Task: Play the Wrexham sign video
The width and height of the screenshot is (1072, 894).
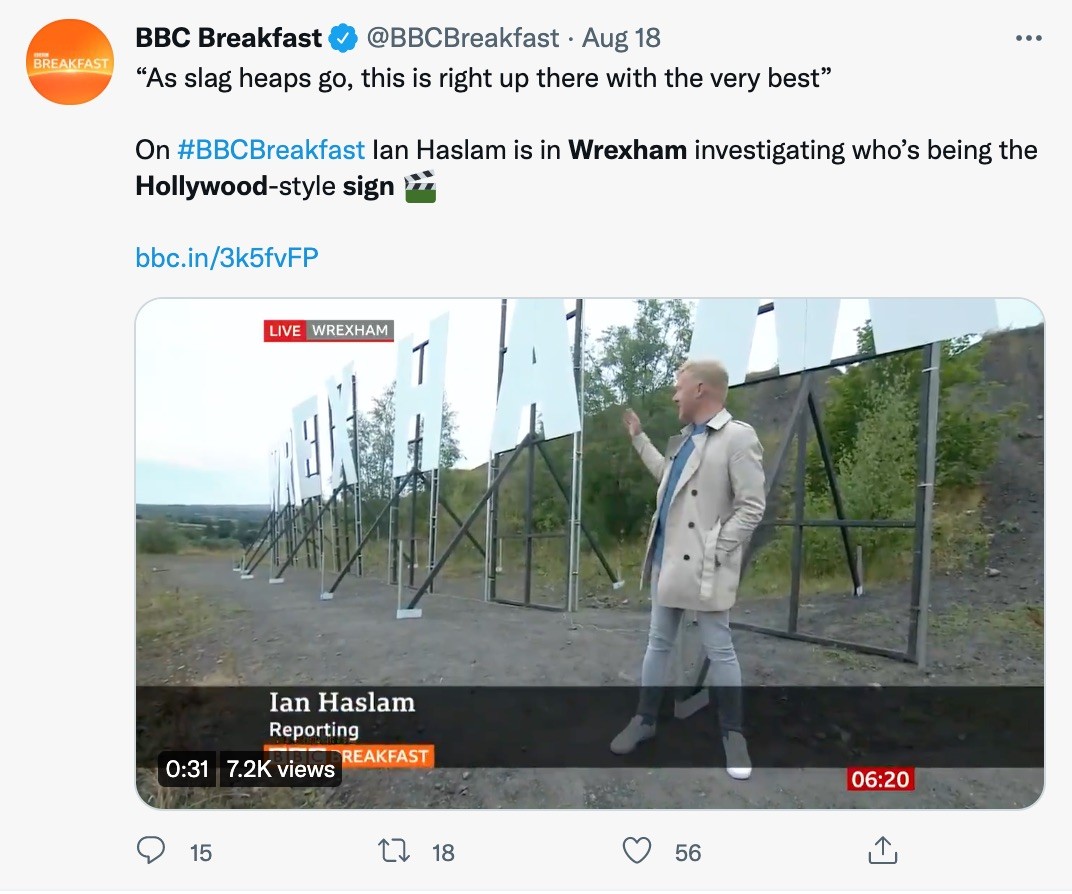Action: tap(589, 553)
